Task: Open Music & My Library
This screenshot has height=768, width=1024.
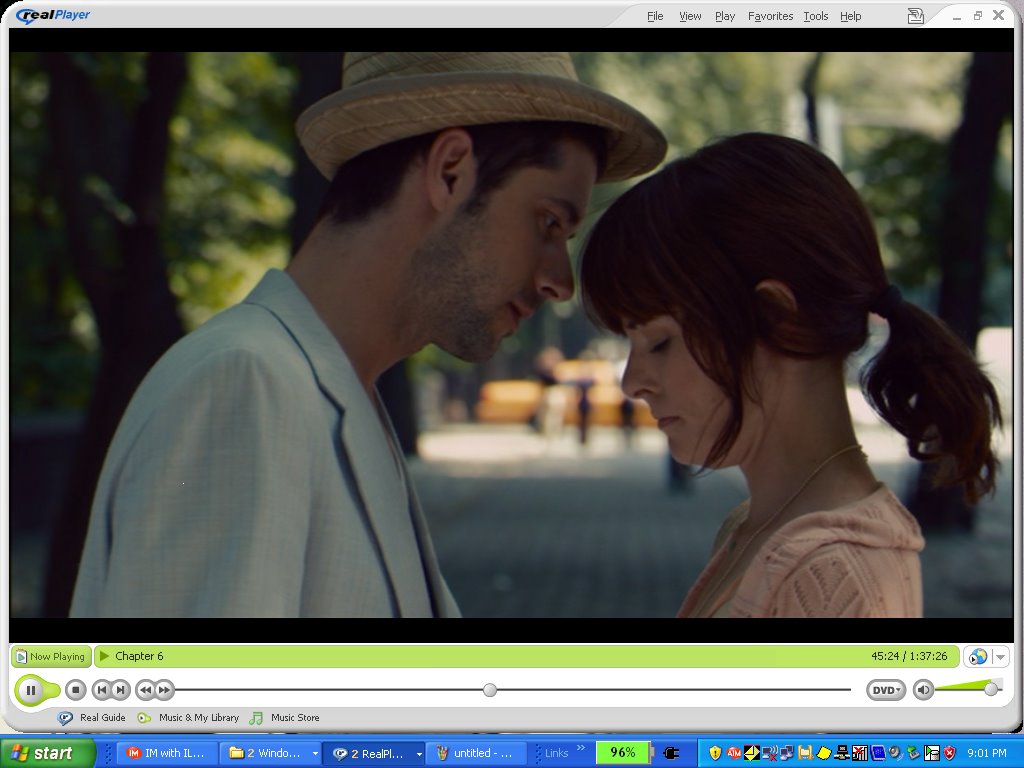Action: 199,718
